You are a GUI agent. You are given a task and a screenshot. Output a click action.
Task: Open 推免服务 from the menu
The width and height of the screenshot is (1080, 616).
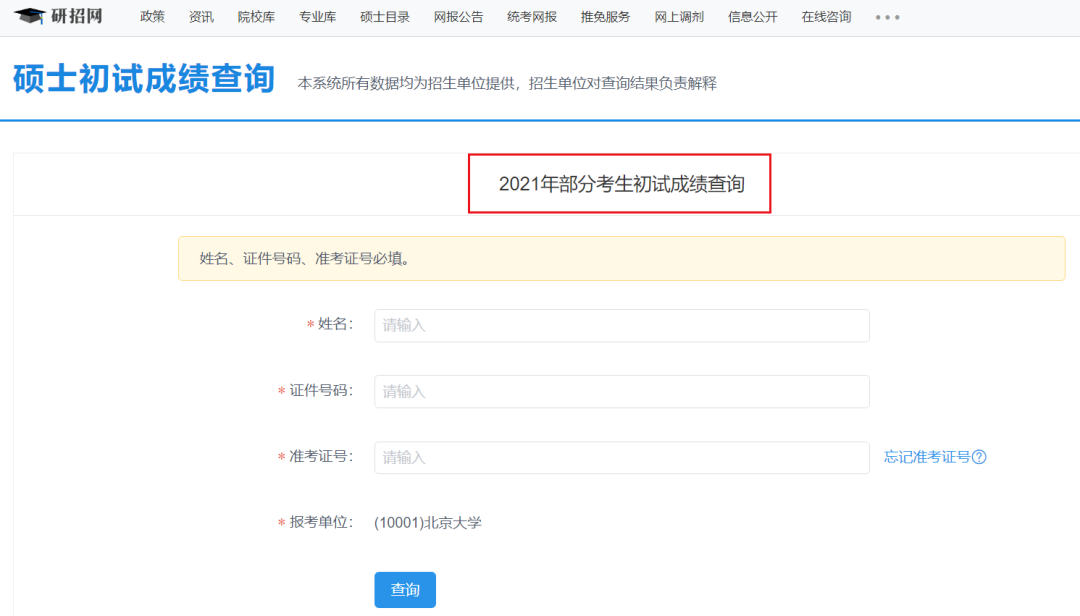(603, 16)
